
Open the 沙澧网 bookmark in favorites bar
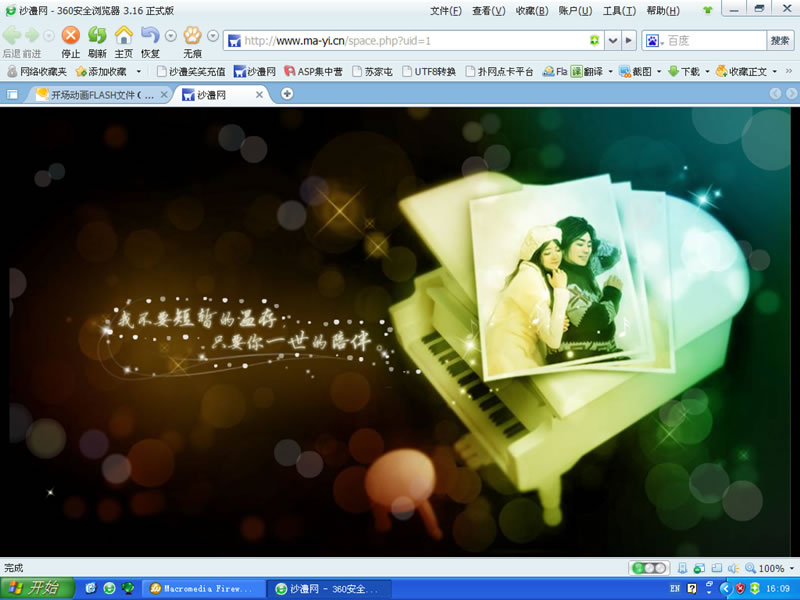point(255,72)
